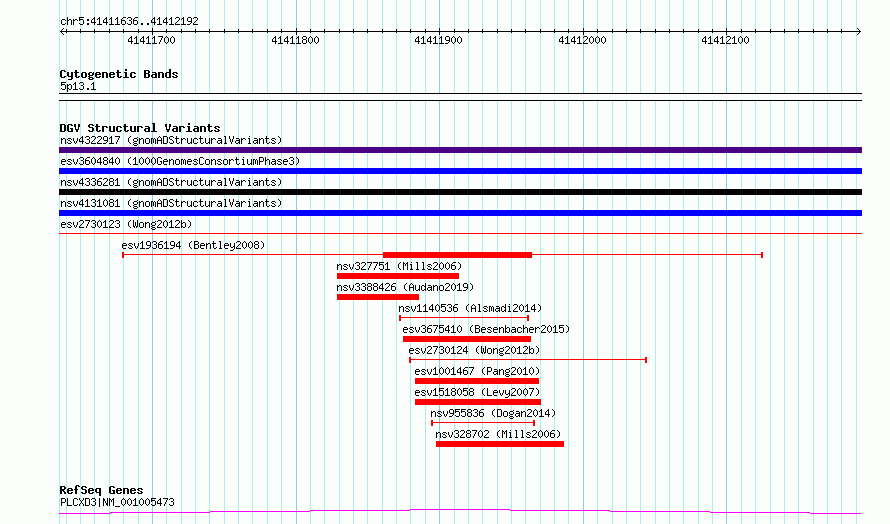The width and height of the screenshot is (890, 524).
Task: Click the esv3675410 red variant bar
Action: 467,339
